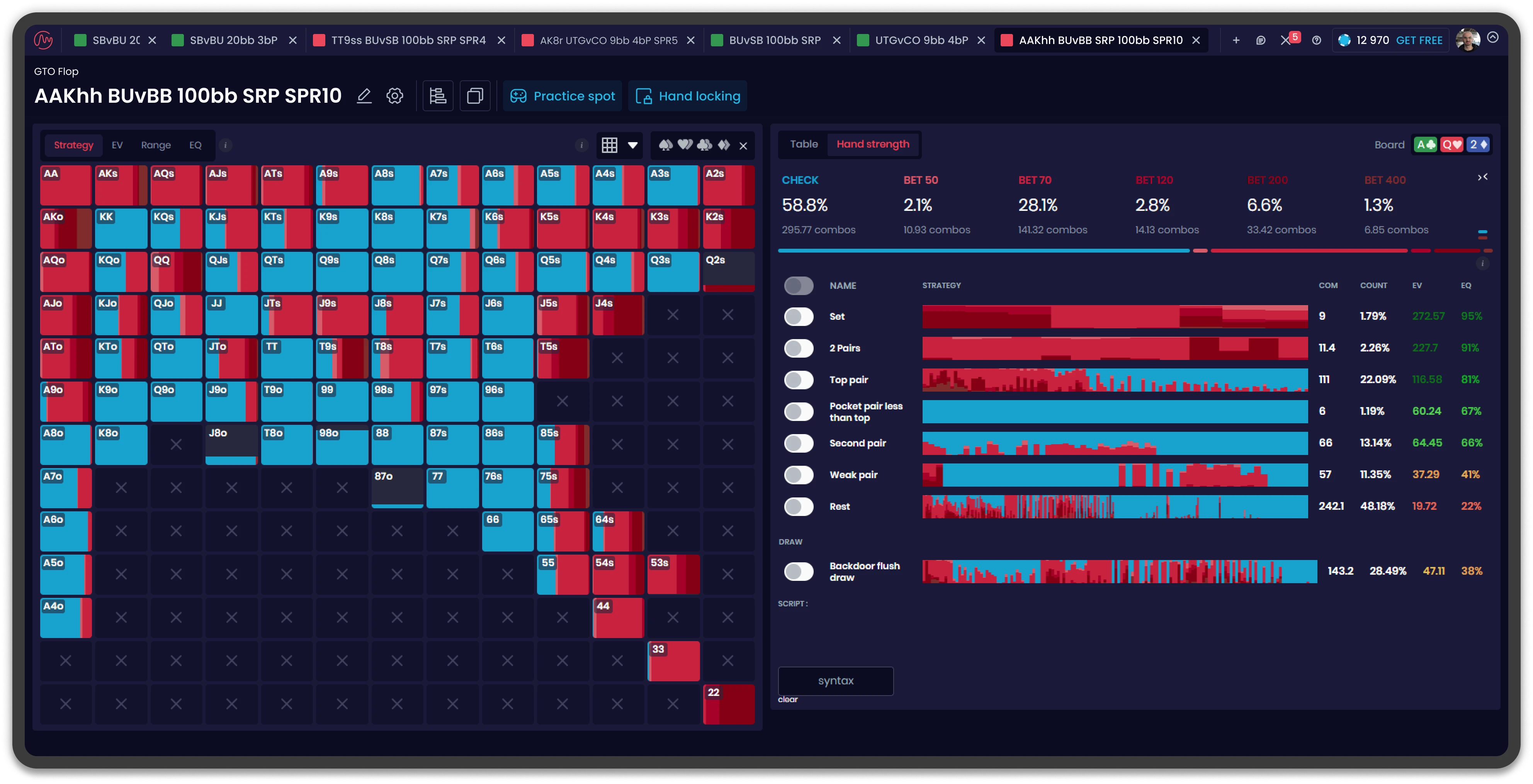Click the tree view icon button
Image resolution: width=1533 pixels, height=784 pixels.
(438, 96)
